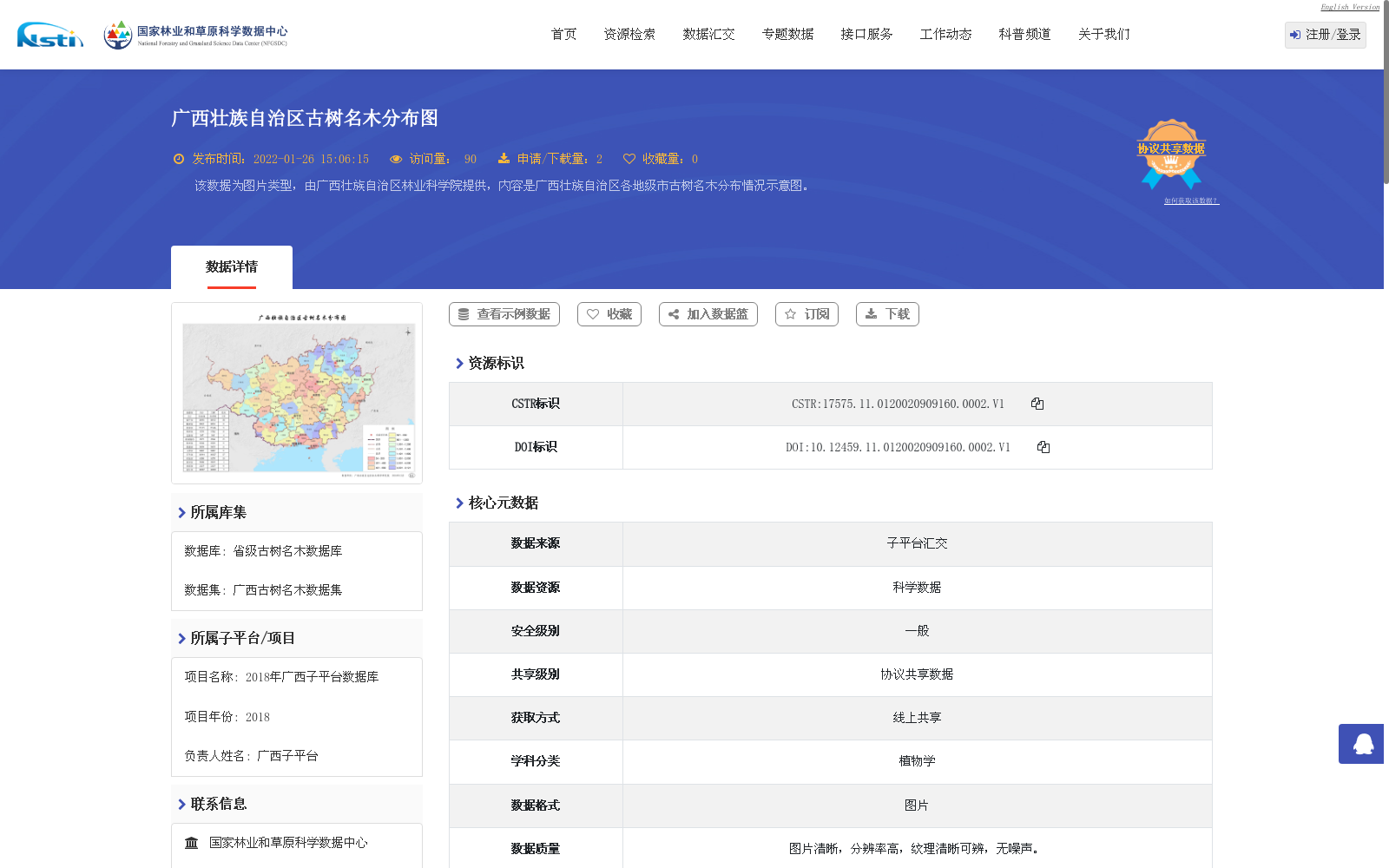Screen dimensions: 1389x868
Task: Click 2018年广西子平台数据库 project name
Action: (312, 677)
